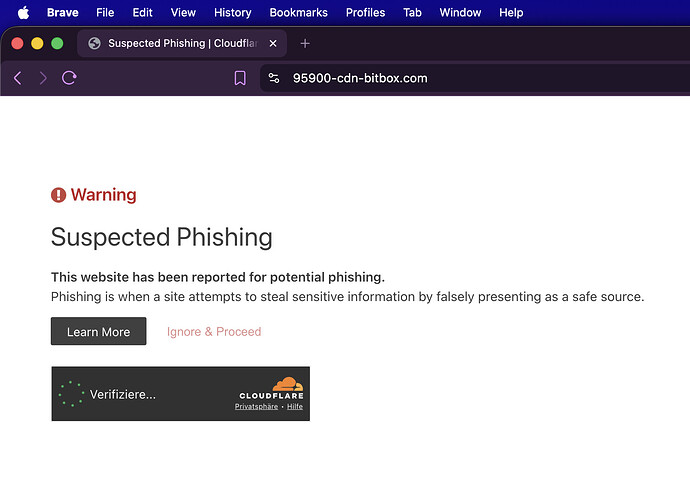Viewport: 690px width, 480px height.
Task: Reload the page with refresh icon
Action: coord(69,78)
